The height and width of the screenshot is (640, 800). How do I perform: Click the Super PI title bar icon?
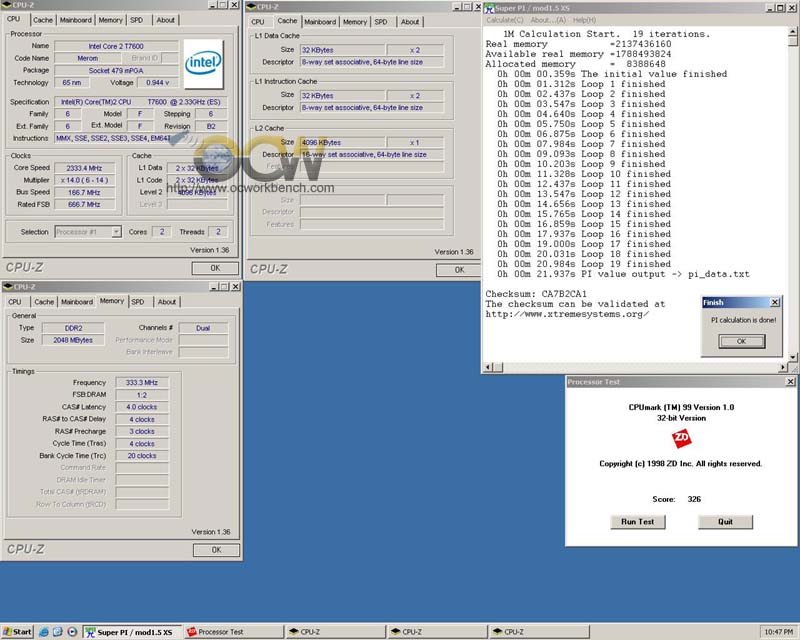coord(489,8)
